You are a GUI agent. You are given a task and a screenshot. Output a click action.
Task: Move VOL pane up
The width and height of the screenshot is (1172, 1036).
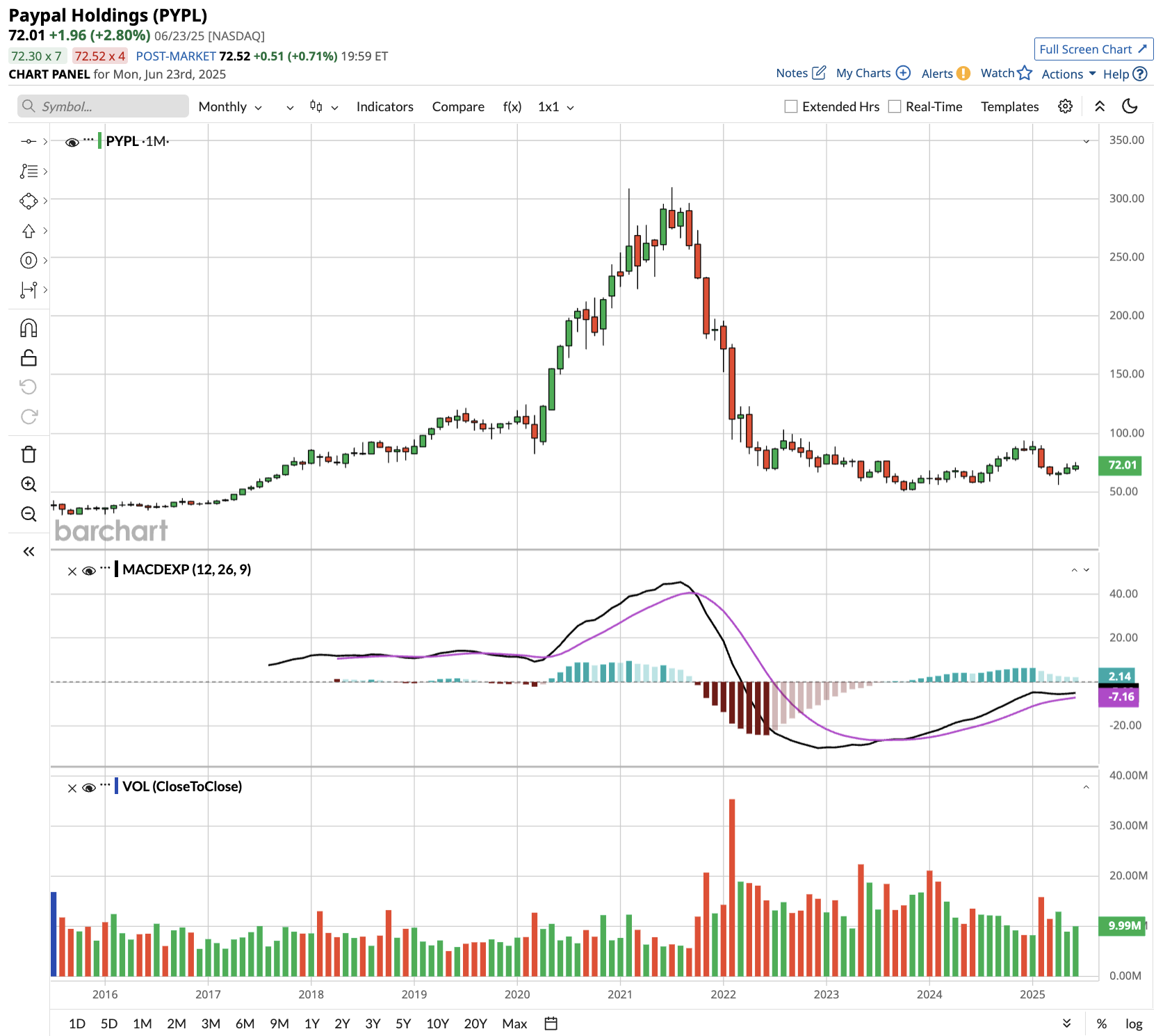1086,787
